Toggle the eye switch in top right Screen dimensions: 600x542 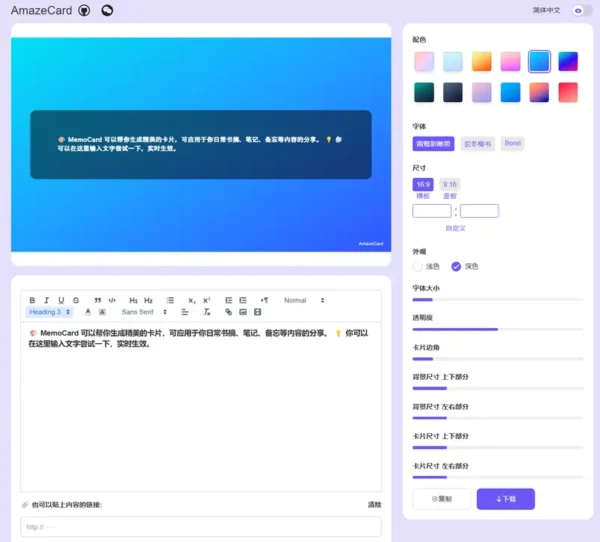click(582, 11)
